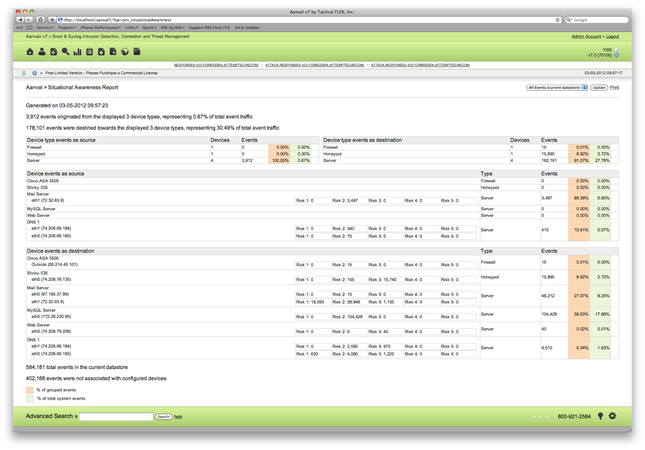
Task: Click into the Advanced Search text field
Action: [x=116, y=416]
